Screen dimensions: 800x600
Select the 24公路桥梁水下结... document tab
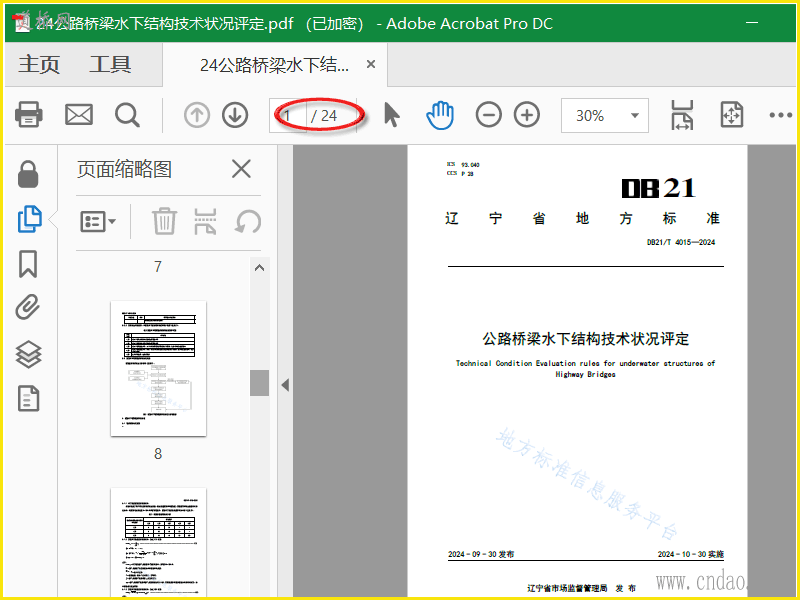[274, 65]
